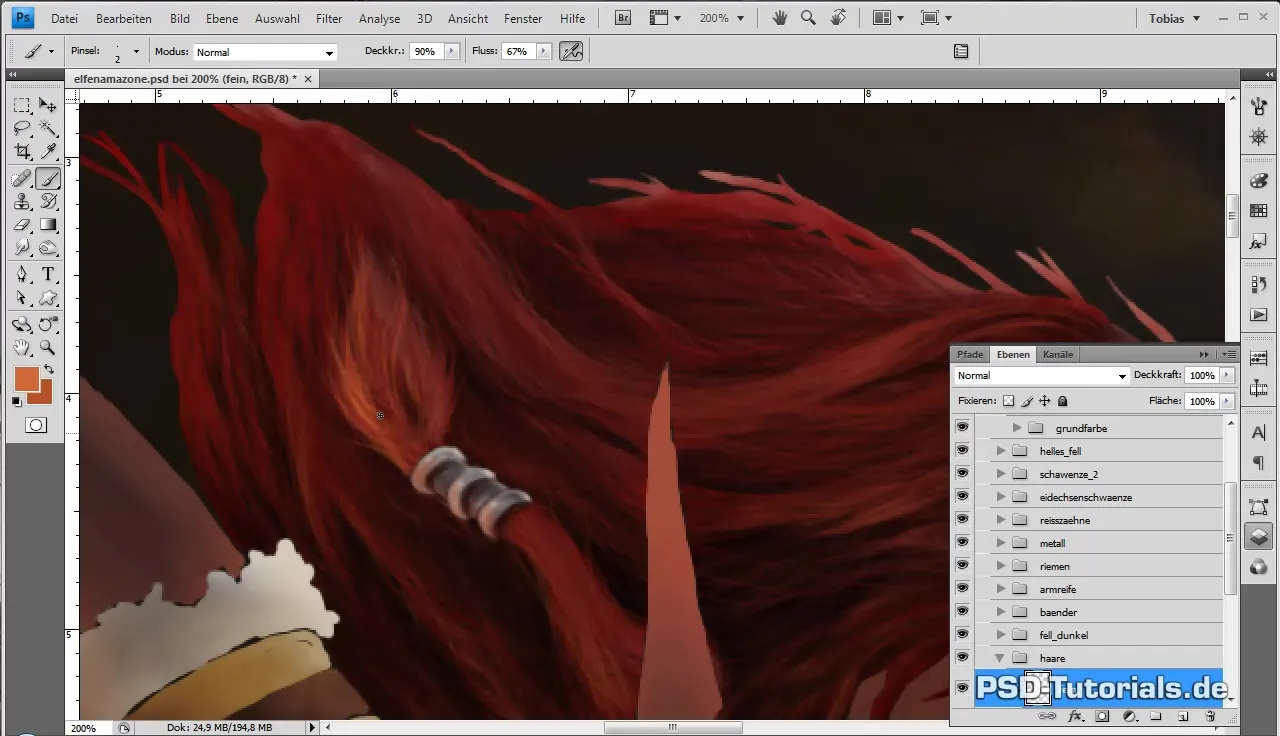Select the History Brush tool

47,202
